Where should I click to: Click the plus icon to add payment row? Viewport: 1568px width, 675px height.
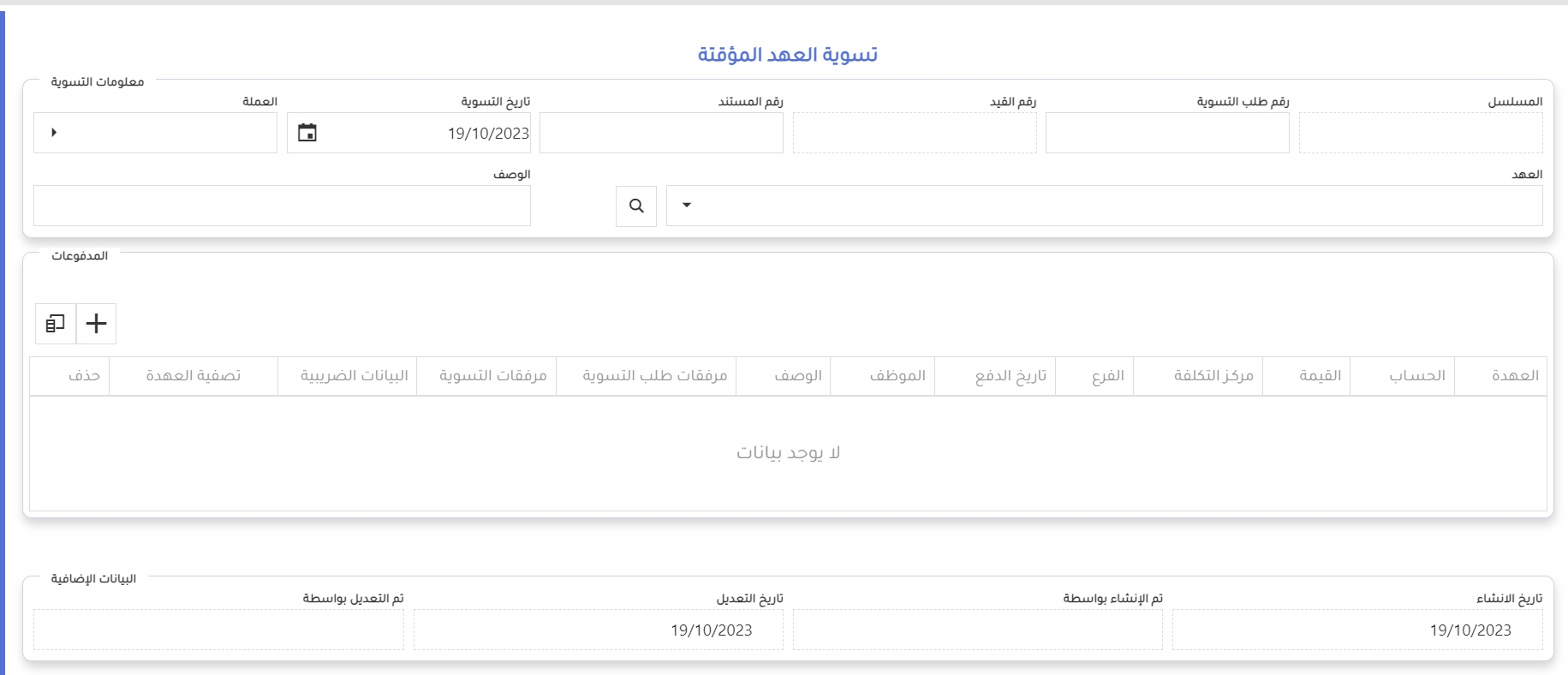tap(97, 324)
